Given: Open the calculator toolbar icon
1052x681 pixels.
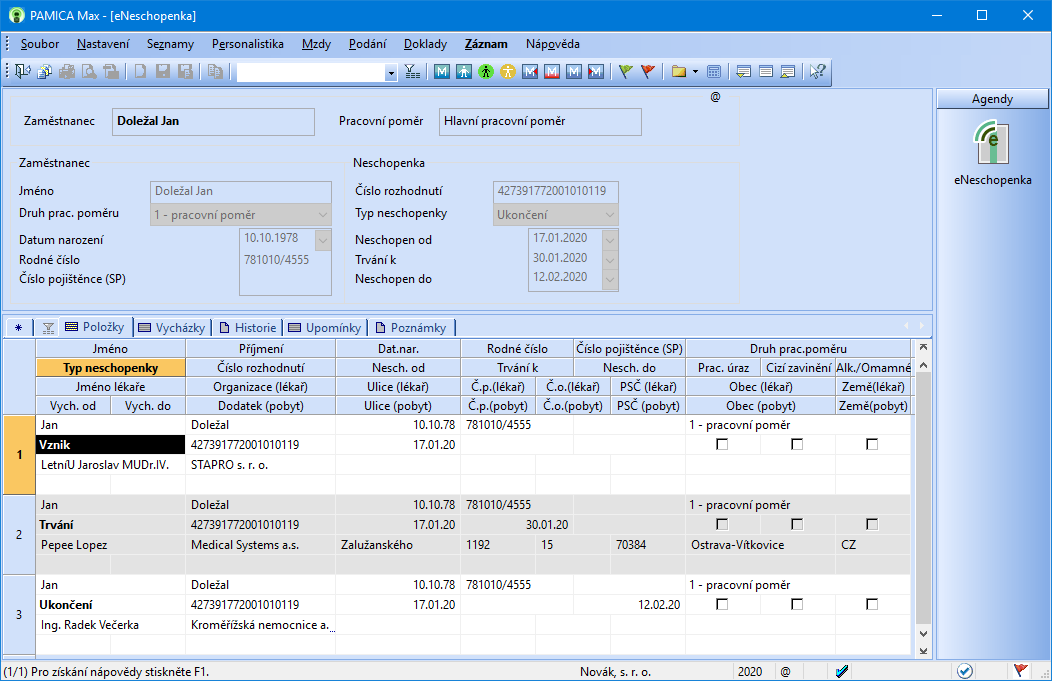Looking at the screenshot, I should [x=714, y=71].
